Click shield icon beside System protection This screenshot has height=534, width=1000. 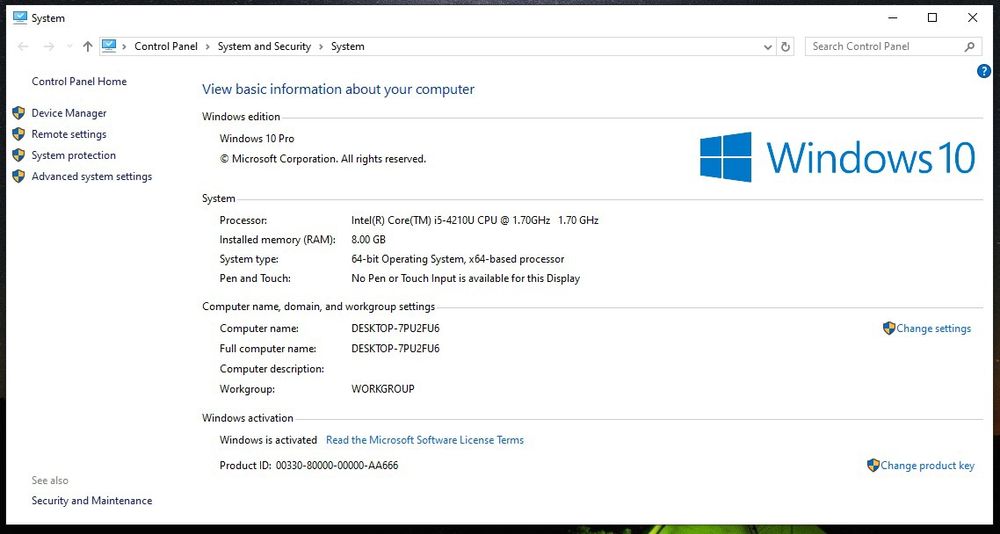coord(18,155)
